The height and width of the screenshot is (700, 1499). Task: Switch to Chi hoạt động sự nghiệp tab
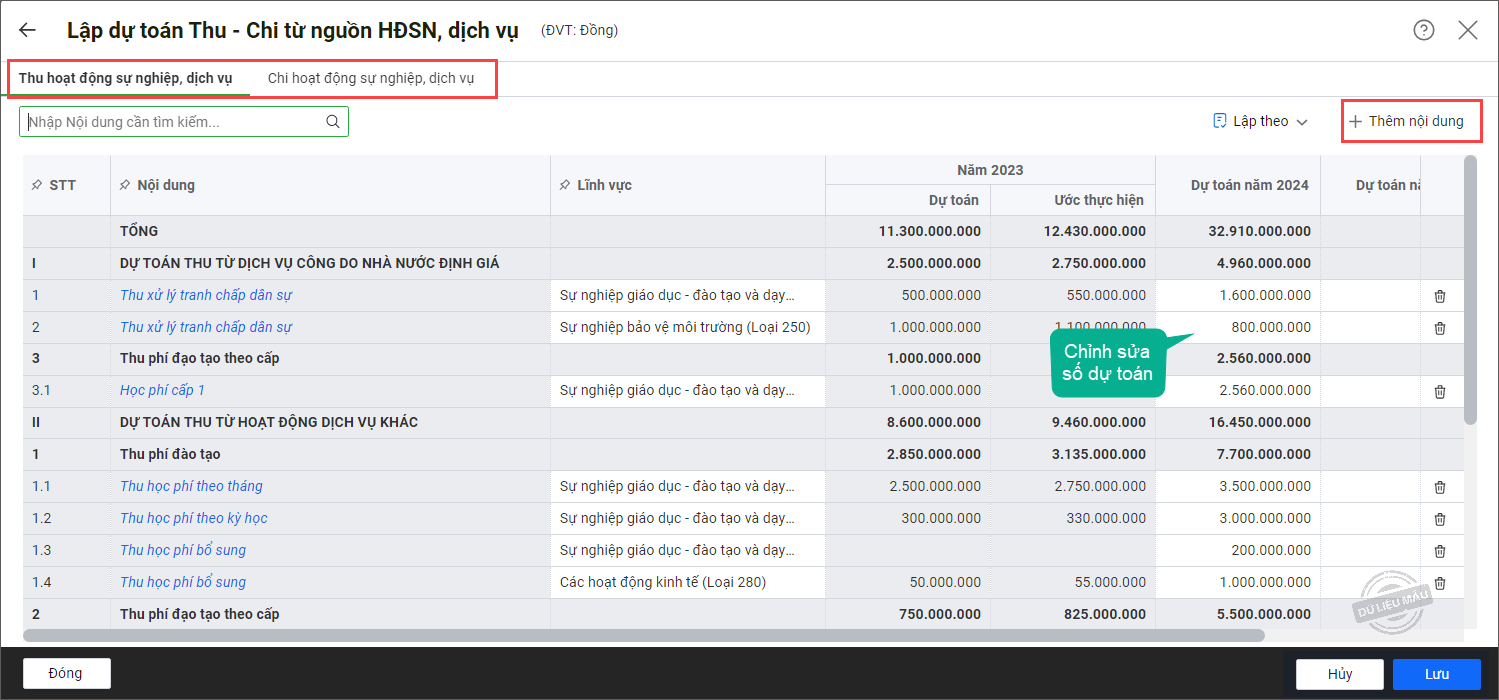[x=371, y=78]
